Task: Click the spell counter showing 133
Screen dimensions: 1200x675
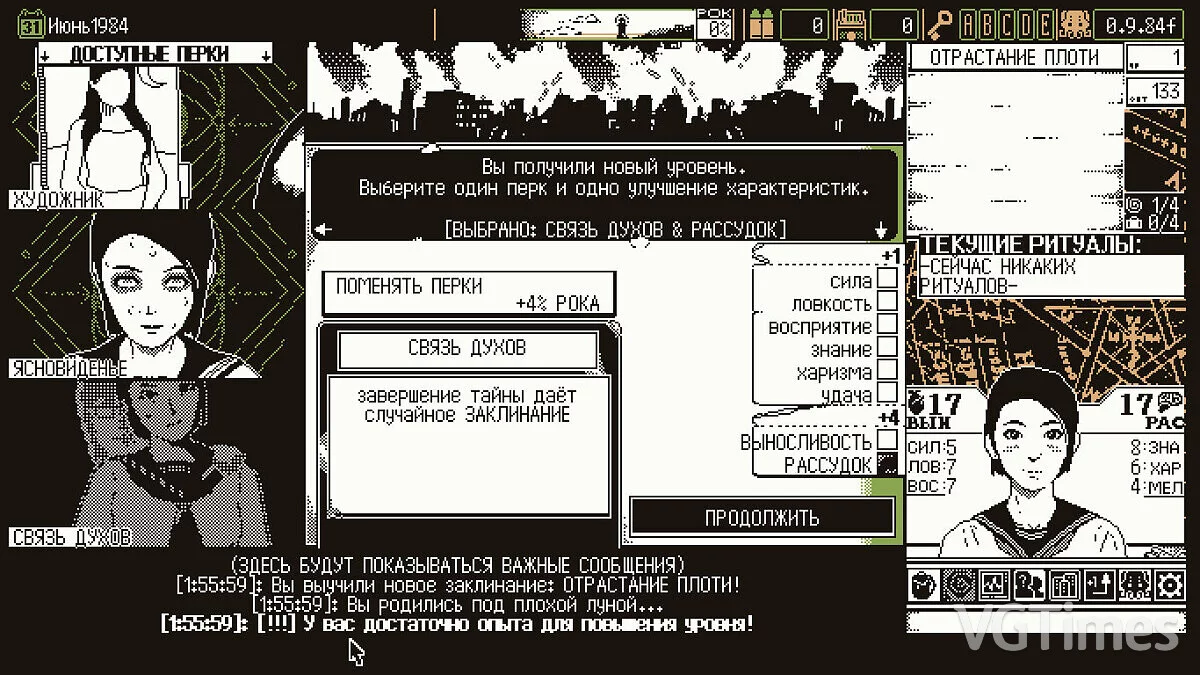Action: (x=1155, y=92)
